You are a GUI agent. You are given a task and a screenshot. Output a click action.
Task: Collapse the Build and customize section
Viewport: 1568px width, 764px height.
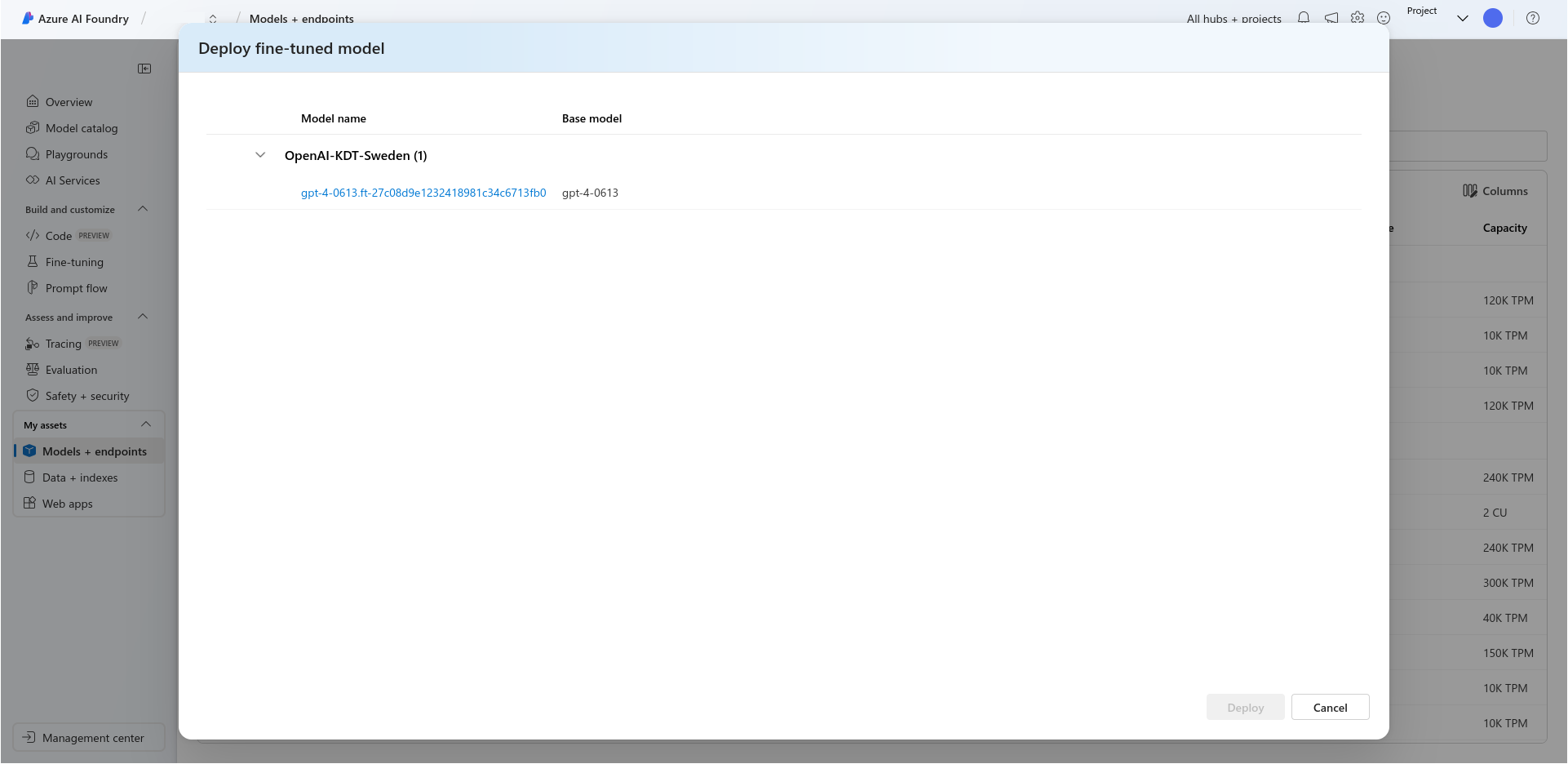(144, 209)
